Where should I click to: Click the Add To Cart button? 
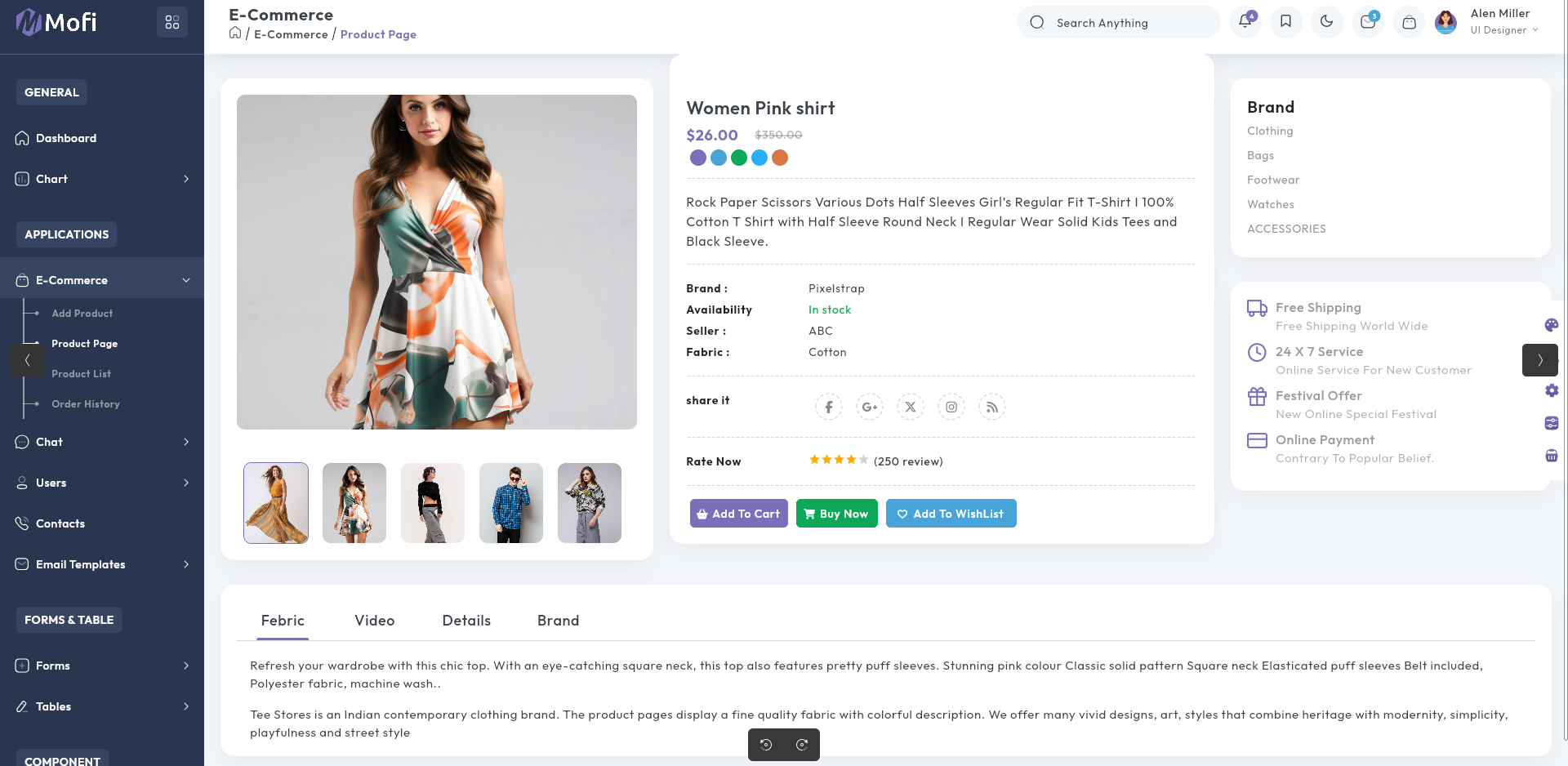point(738,514)
